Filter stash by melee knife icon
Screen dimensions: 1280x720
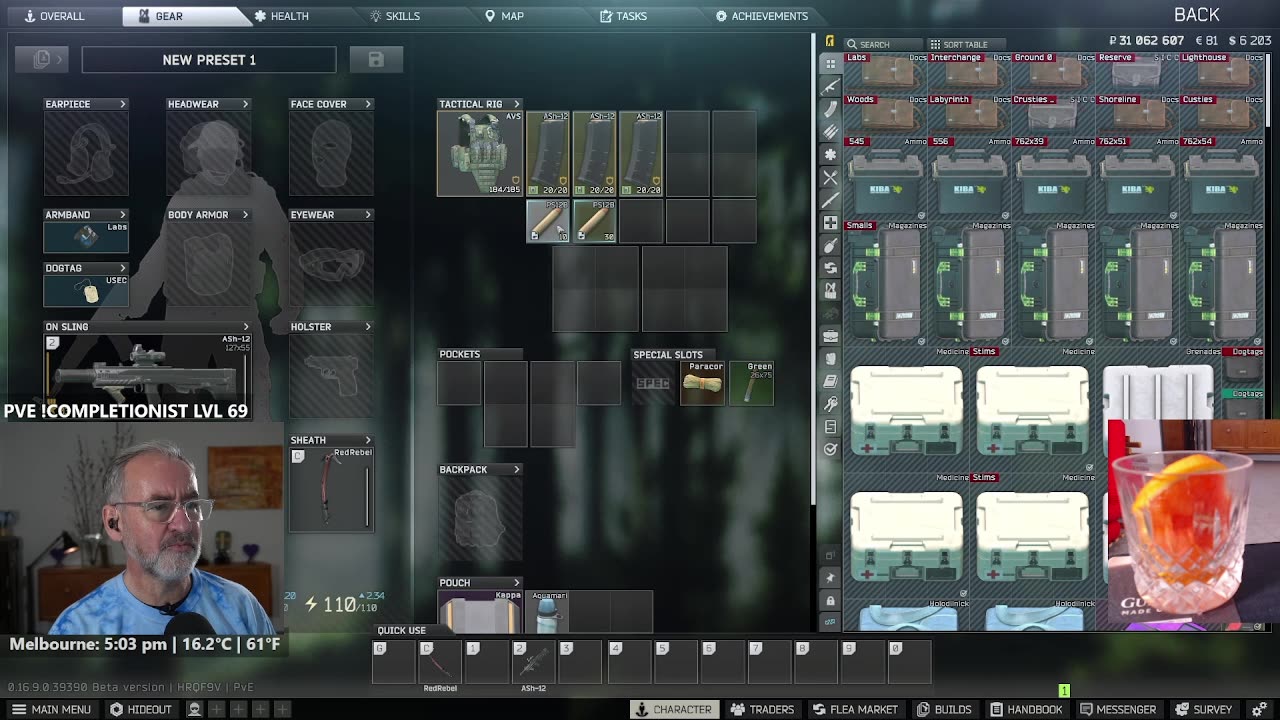point(830,200)
